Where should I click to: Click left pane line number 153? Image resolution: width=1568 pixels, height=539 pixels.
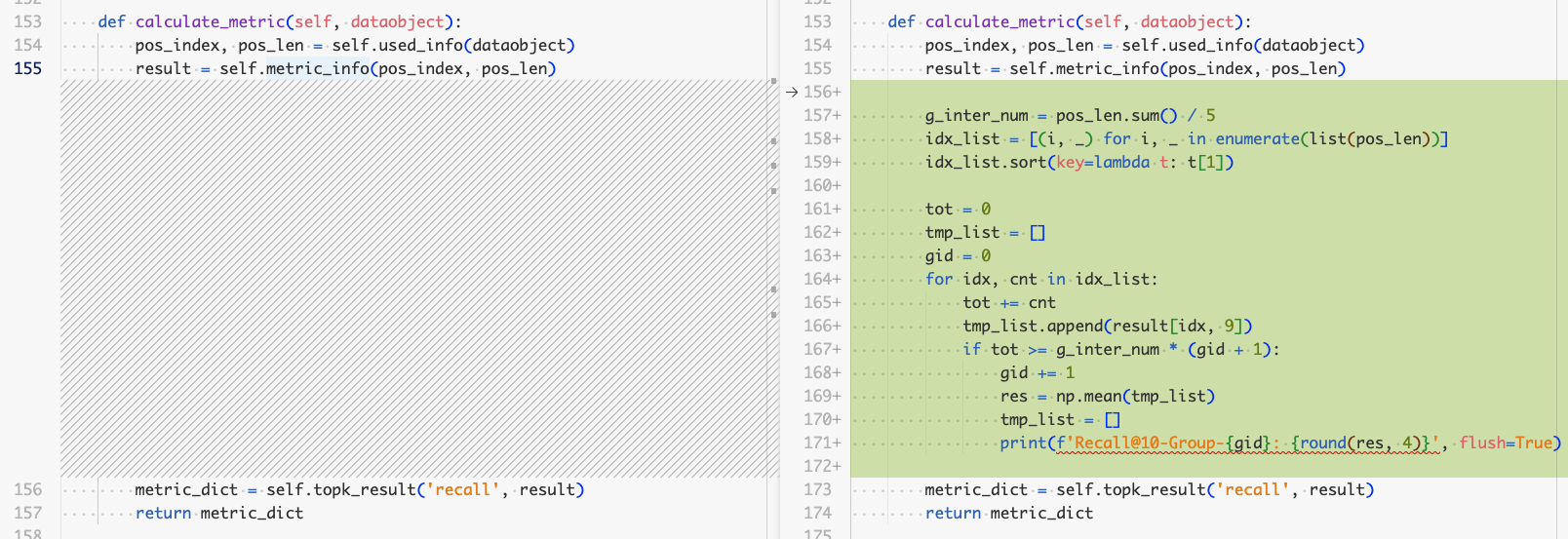(x=28, y=21)
